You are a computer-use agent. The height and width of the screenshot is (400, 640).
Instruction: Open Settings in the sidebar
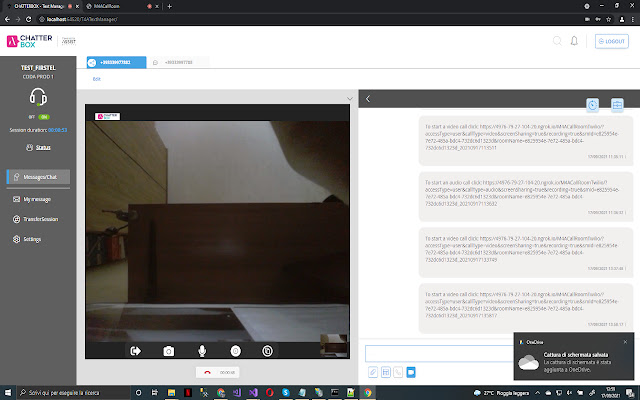point(32,239)
